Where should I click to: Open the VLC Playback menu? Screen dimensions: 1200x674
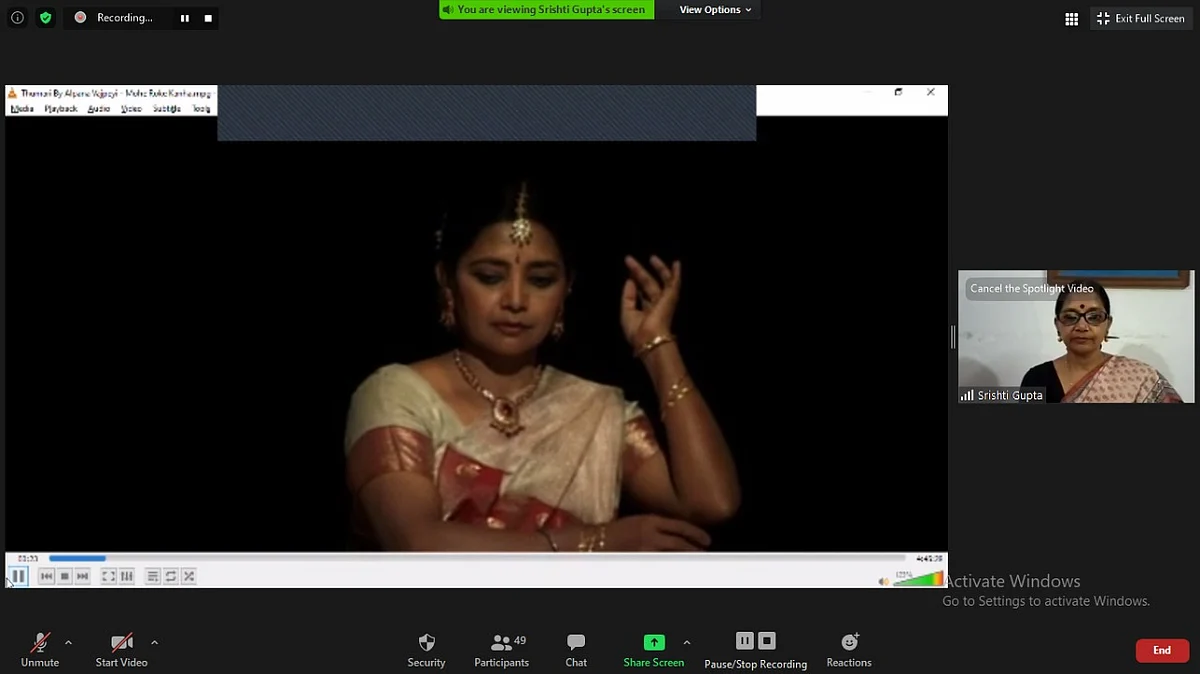60,108
